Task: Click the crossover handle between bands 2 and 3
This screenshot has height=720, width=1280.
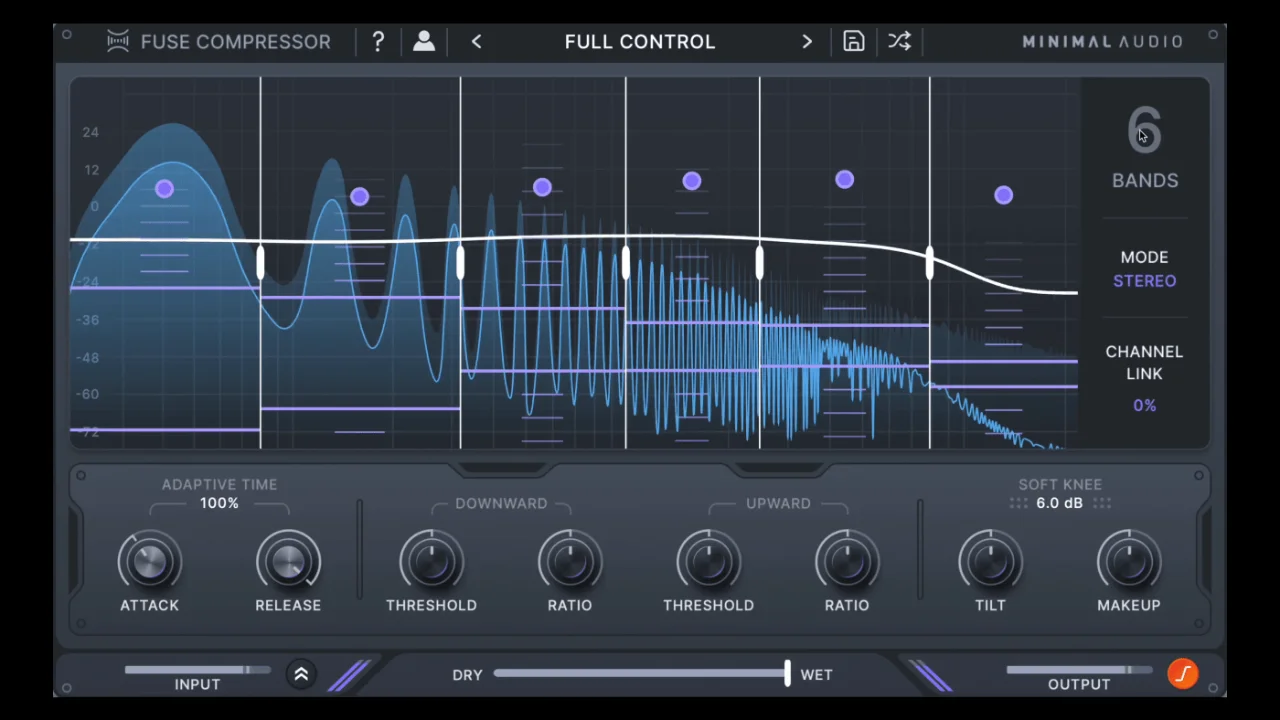Action: pos(460,263)
